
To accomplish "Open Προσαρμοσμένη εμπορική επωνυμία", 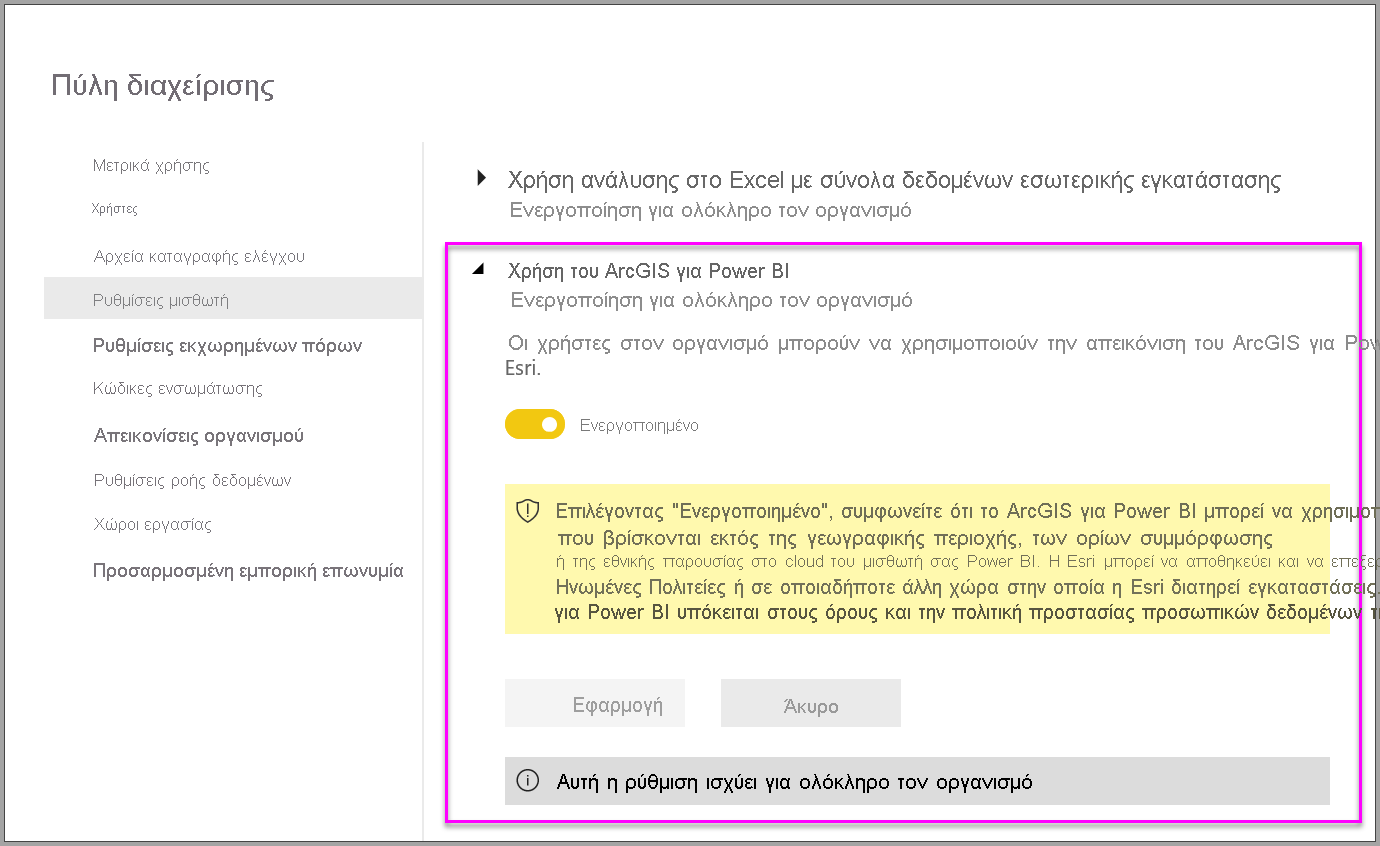I will [x=248, y=571].
